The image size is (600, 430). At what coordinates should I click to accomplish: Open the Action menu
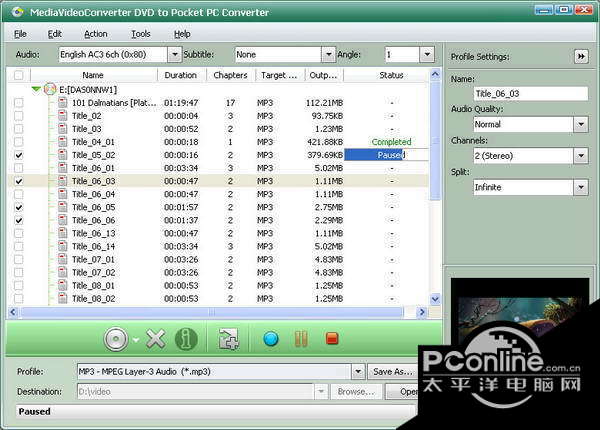pyautogui.click(x=96, y=34)
